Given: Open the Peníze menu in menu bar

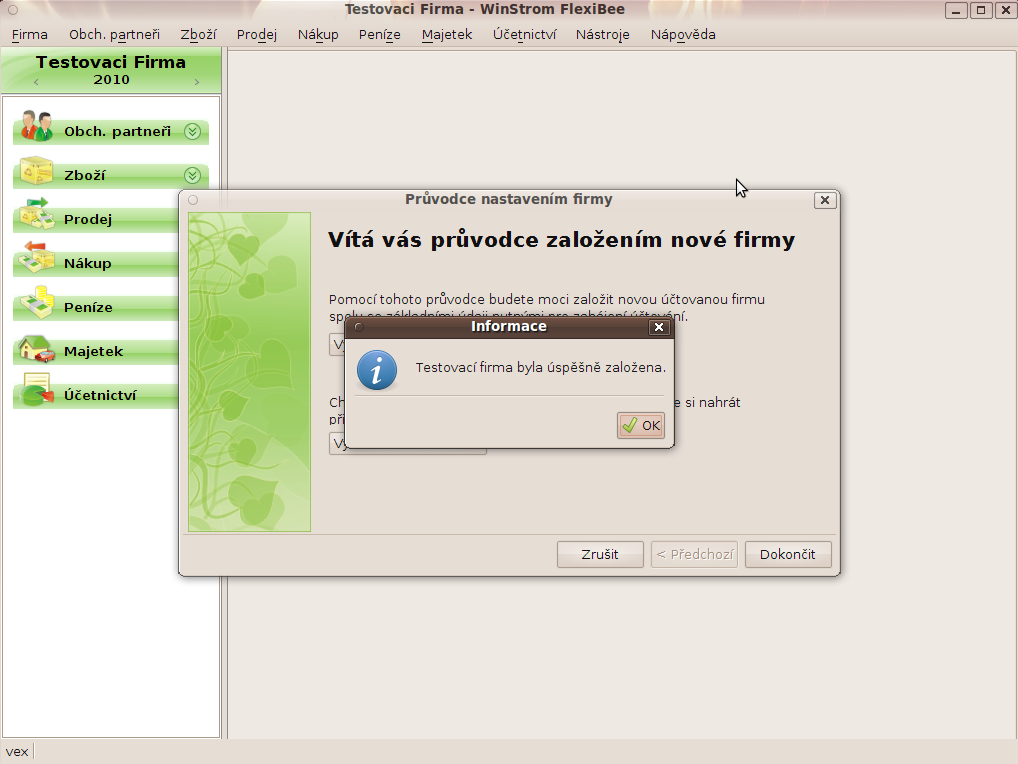Looking at the screenshot, I should (x=380, y=34).
